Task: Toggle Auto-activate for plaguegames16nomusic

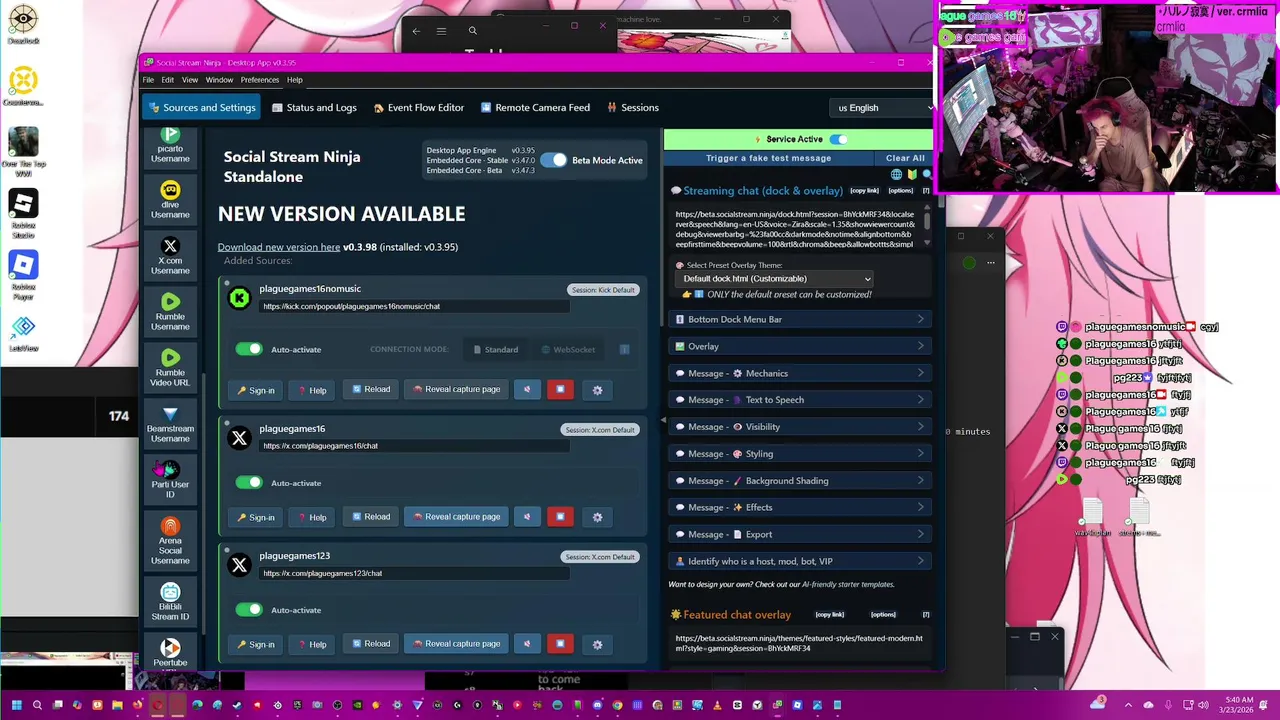Action: pos(249,349)
